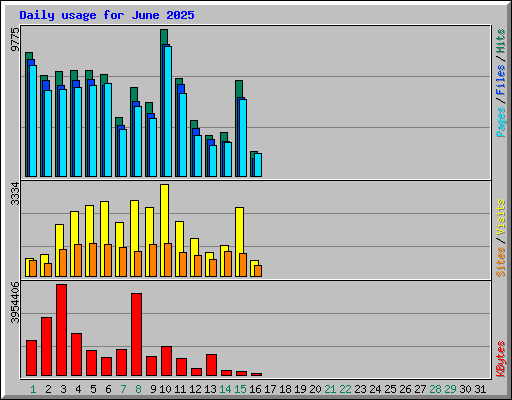Click day label 27 on the axis

420,389
